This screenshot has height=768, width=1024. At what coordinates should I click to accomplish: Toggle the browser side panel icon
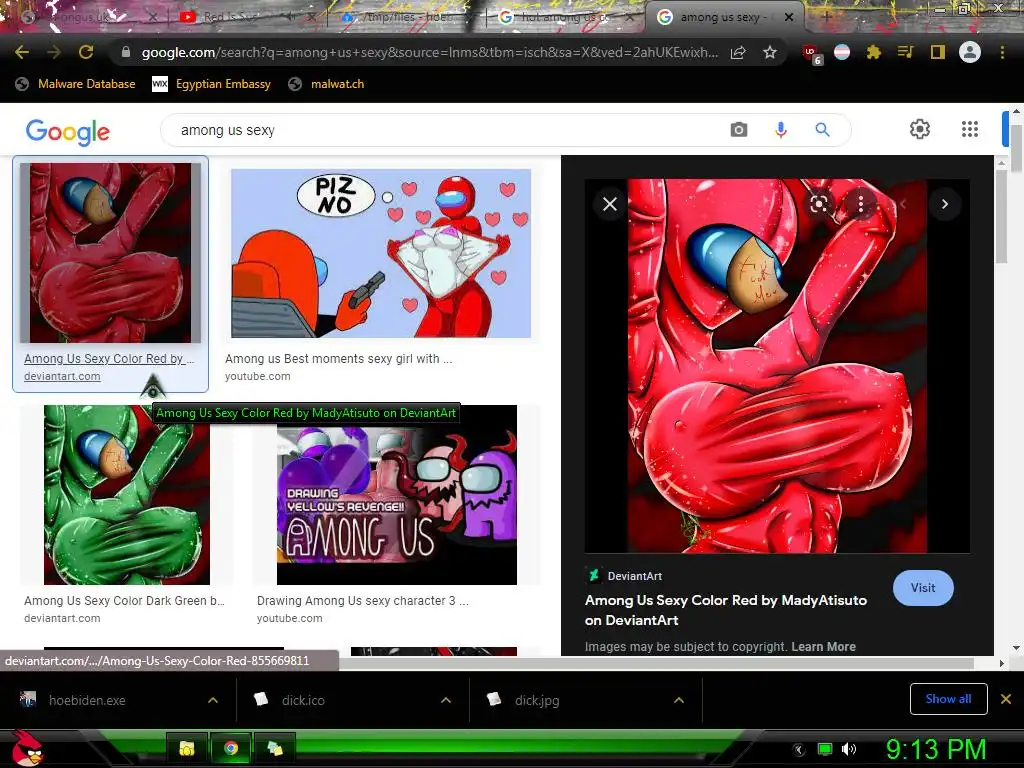click(938, 52)
